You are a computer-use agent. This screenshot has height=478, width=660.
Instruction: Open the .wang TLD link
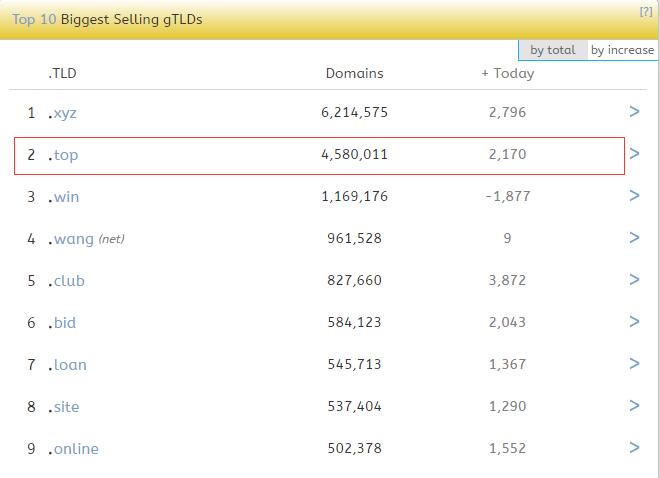tap(74, 239)
